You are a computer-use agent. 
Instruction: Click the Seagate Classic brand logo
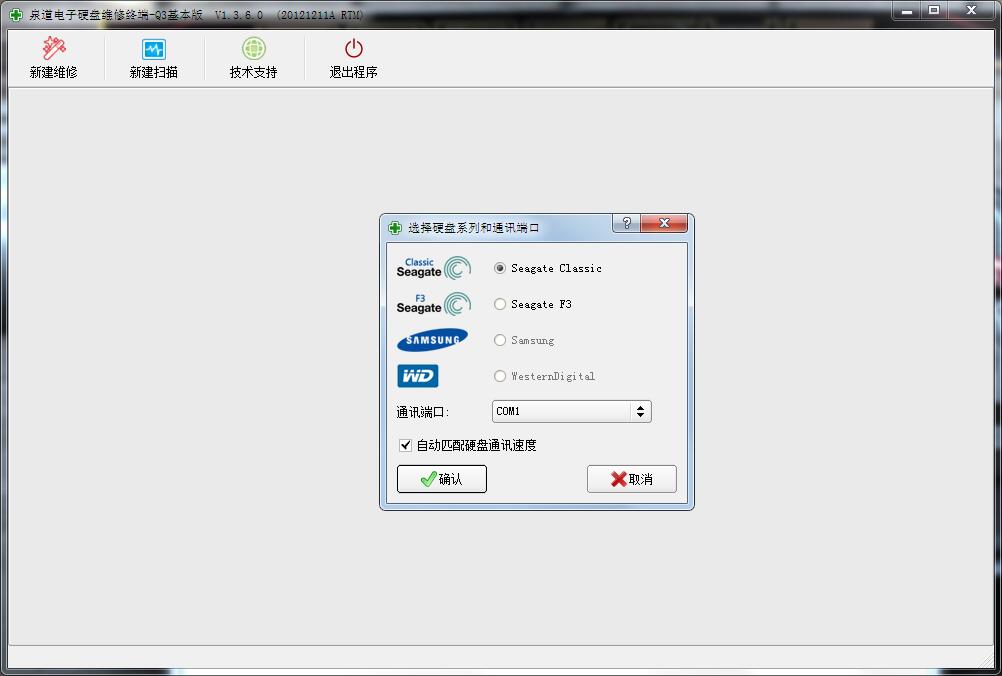432,267
